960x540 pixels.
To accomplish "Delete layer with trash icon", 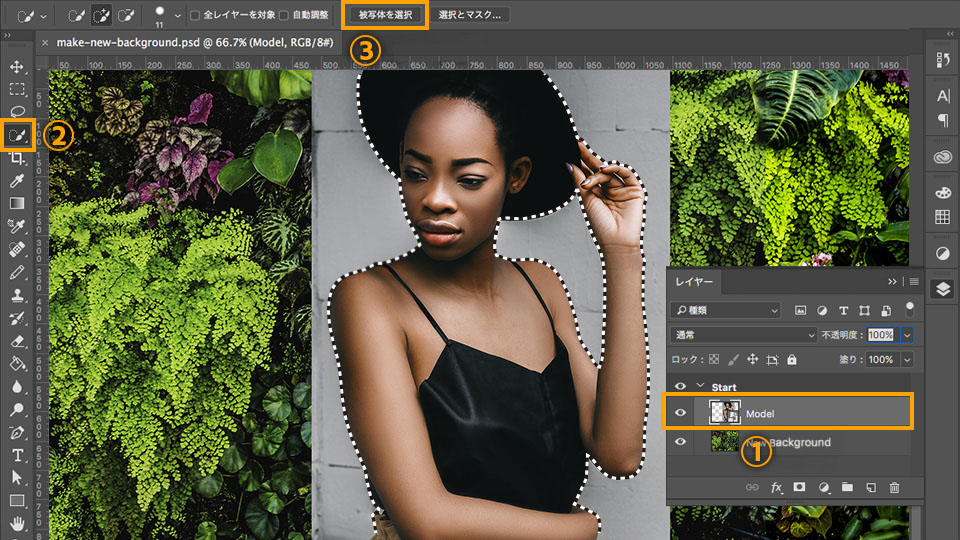I will pos(894,487).
